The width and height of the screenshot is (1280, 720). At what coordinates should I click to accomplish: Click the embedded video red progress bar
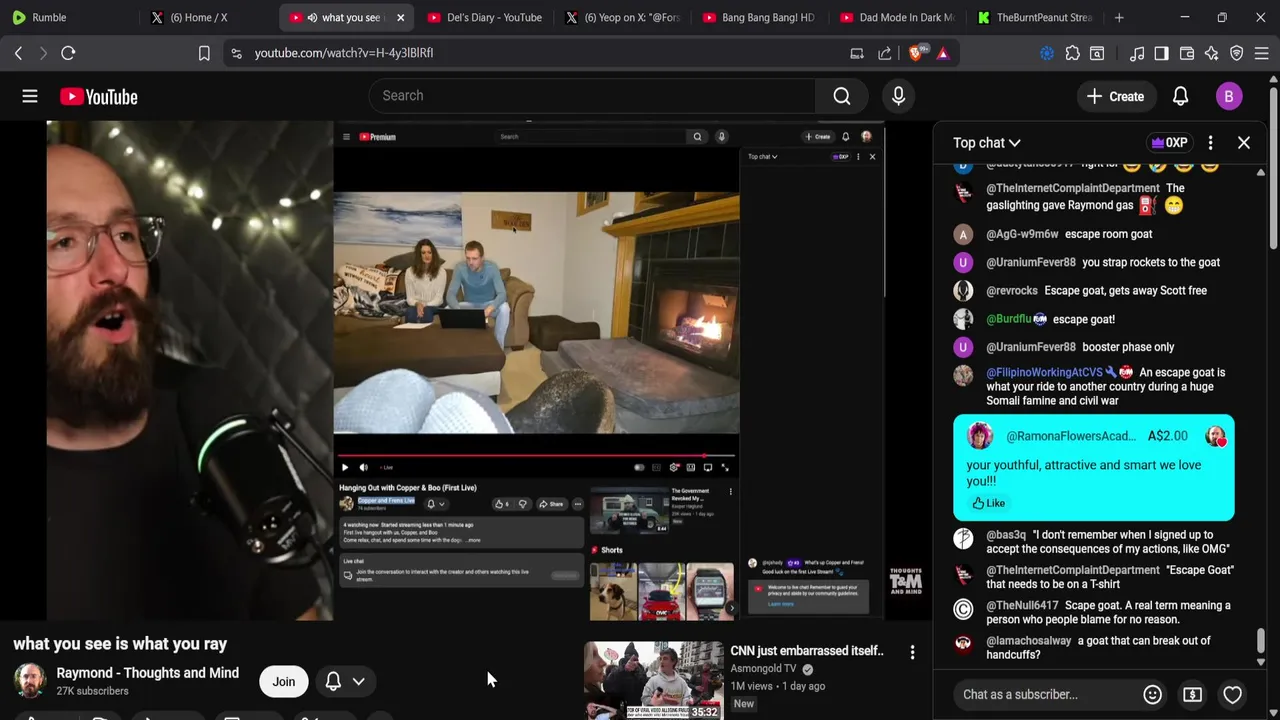pos(536,455)
